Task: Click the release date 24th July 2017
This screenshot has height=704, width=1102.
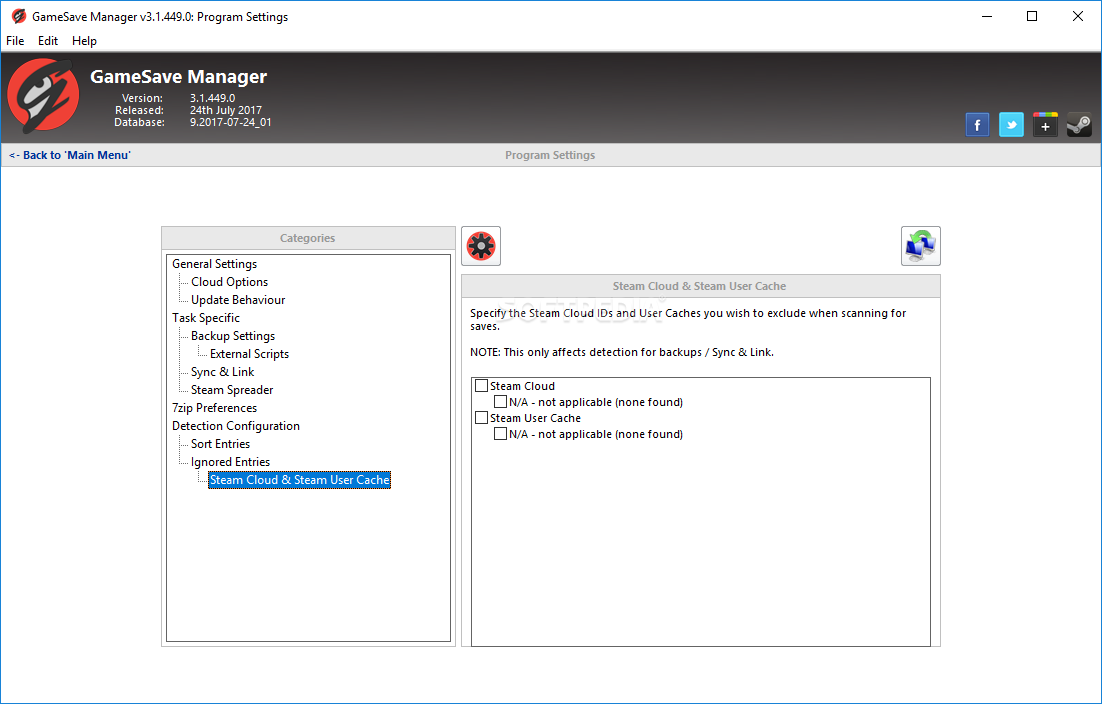Action: click(x=226, y=110)
